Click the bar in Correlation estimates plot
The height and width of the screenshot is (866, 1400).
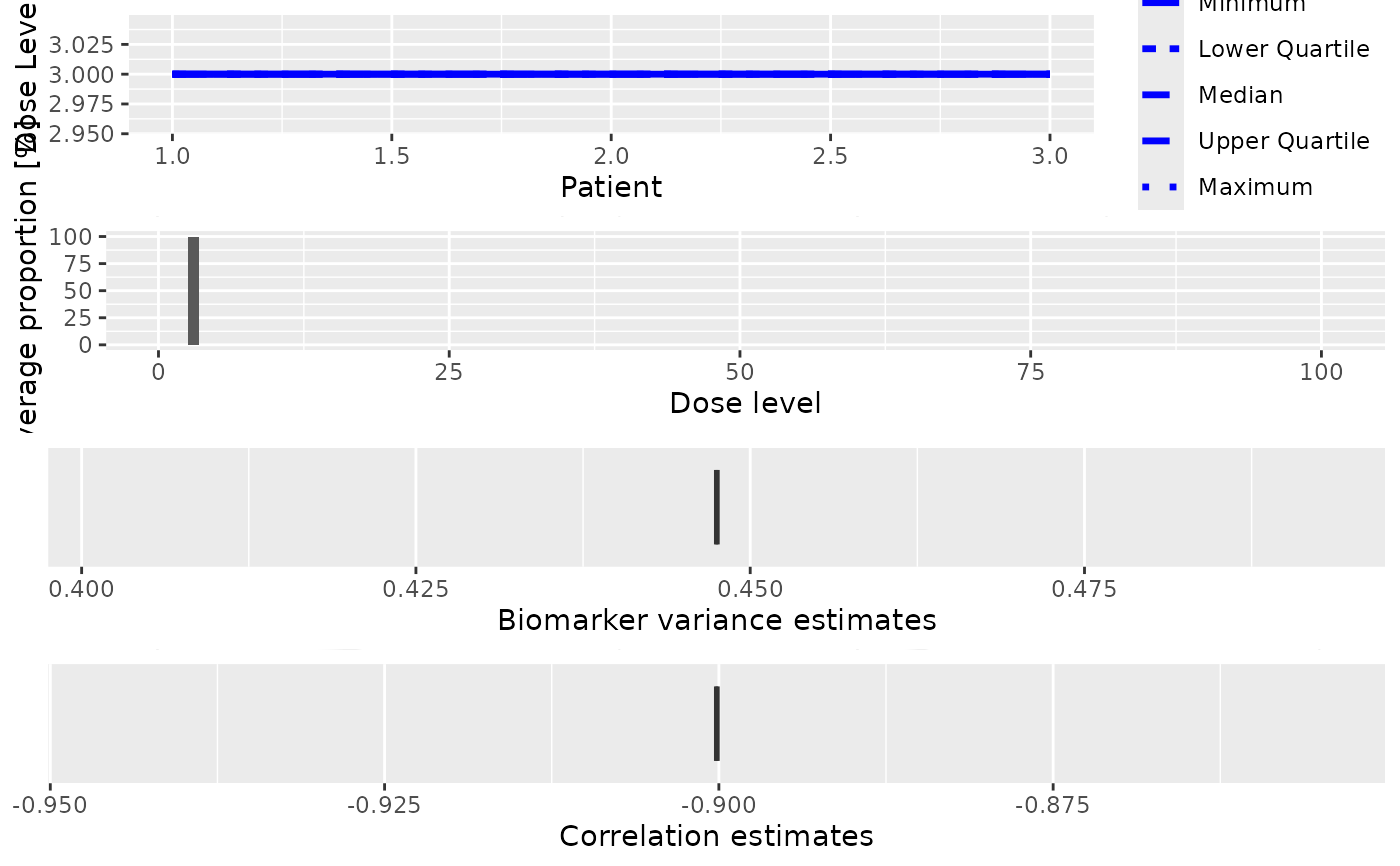coord(717,723)
